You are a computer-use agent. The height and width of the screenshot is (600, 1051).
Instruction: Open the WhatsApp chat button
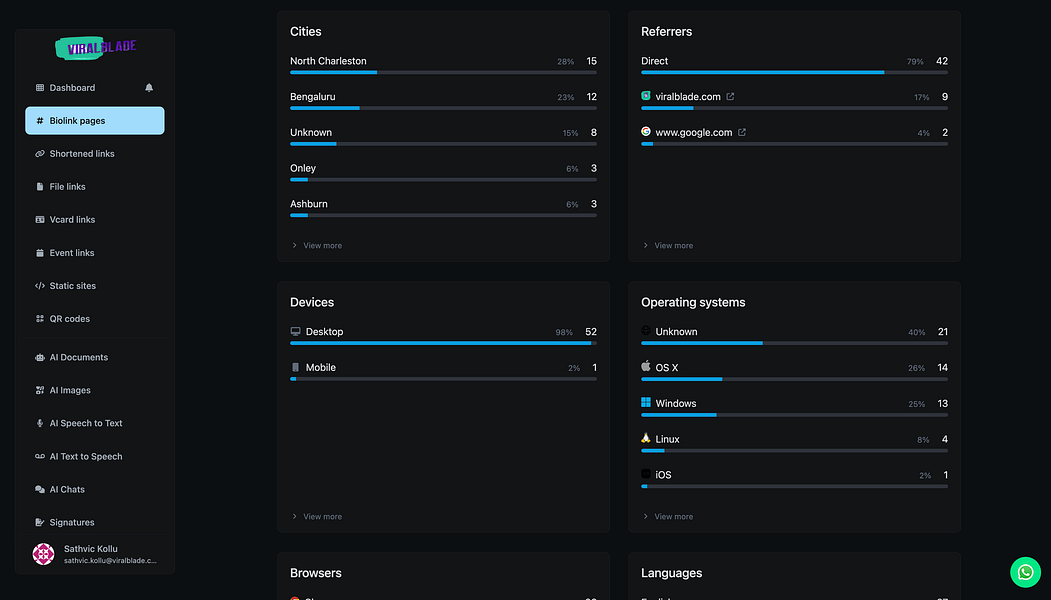(1025, 572)
